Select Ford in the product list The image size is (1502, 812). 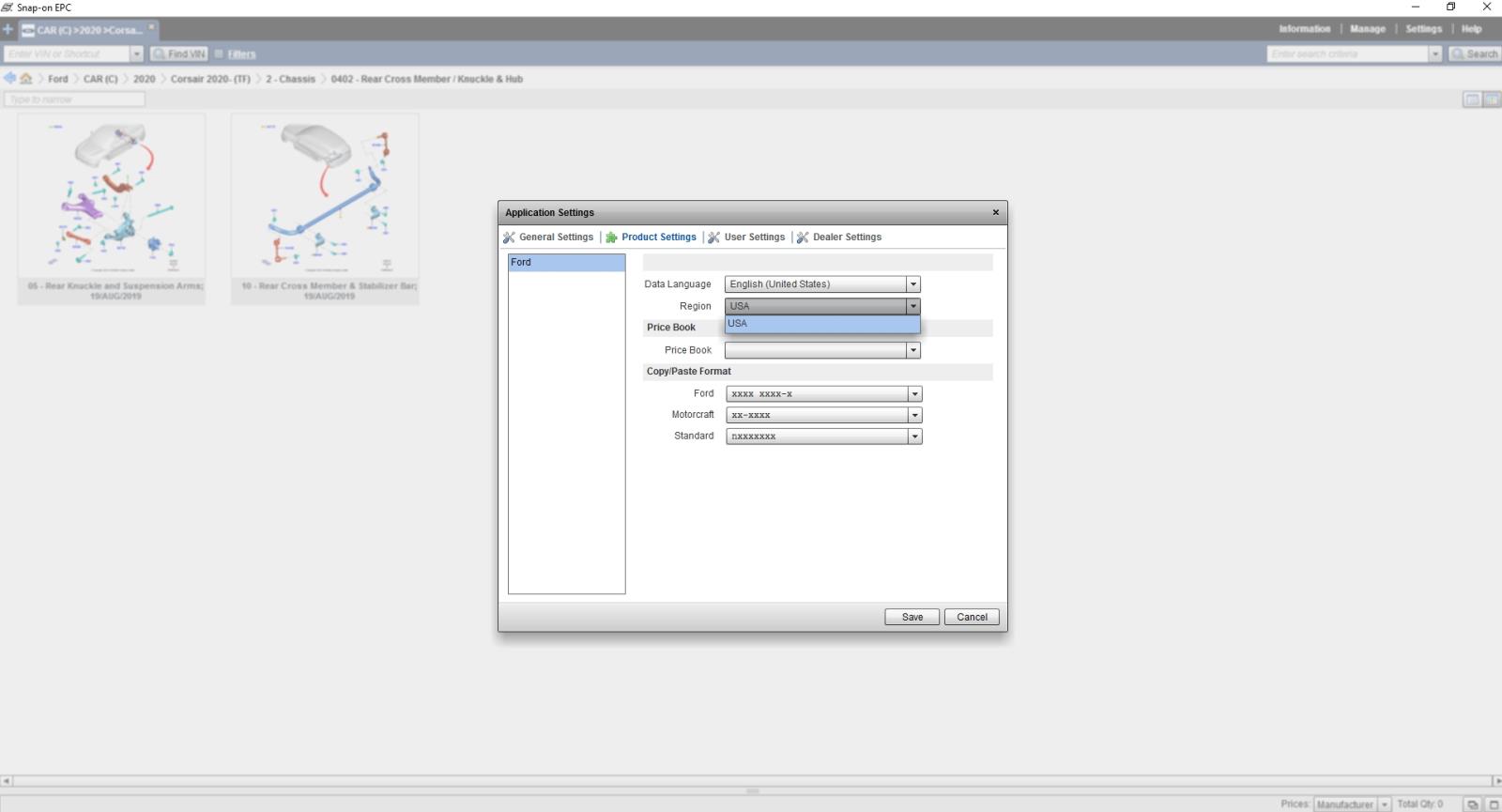[566, 263]
